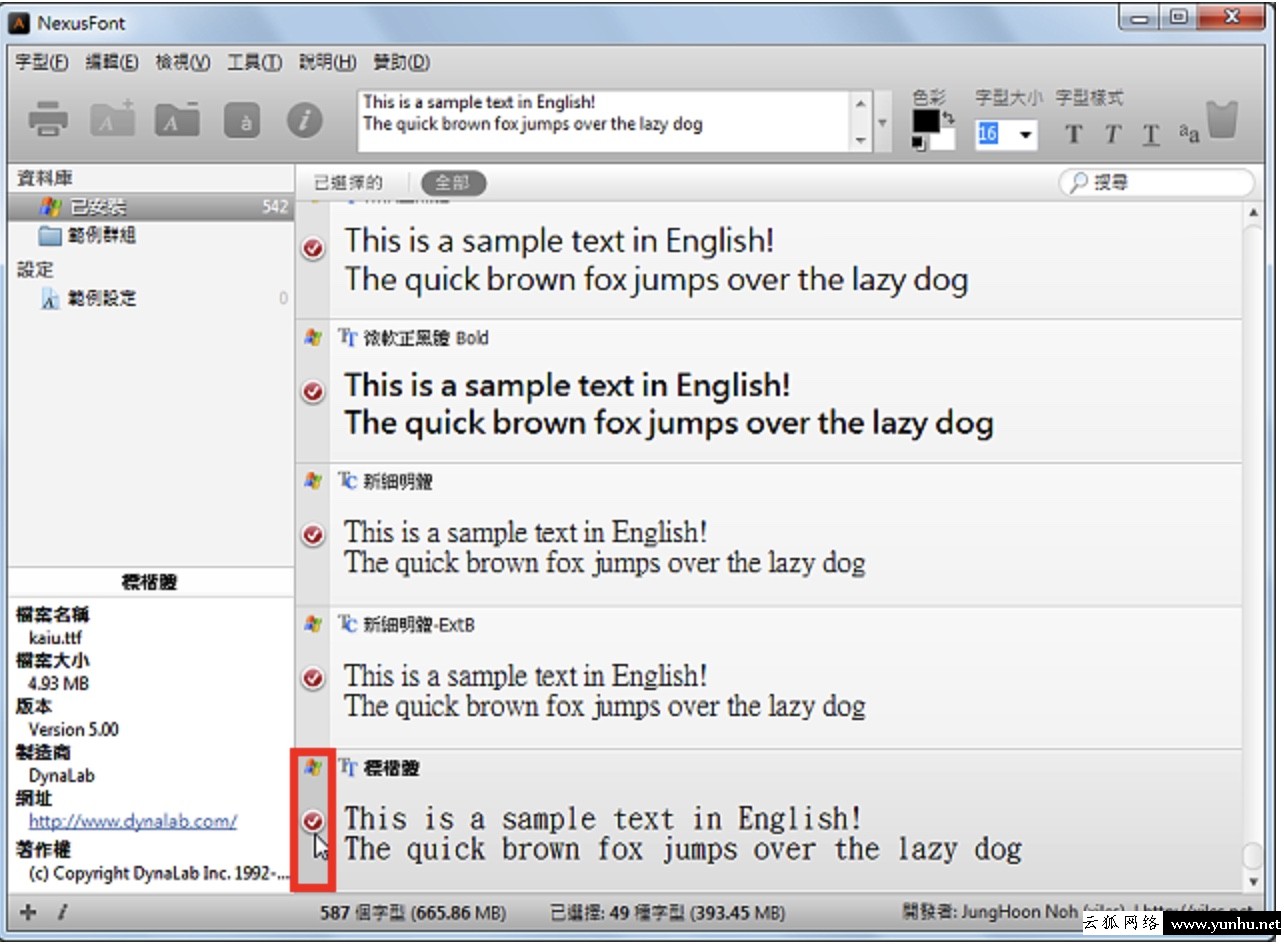Toggle red checkmark of the topmost font row

click(313, 248)
